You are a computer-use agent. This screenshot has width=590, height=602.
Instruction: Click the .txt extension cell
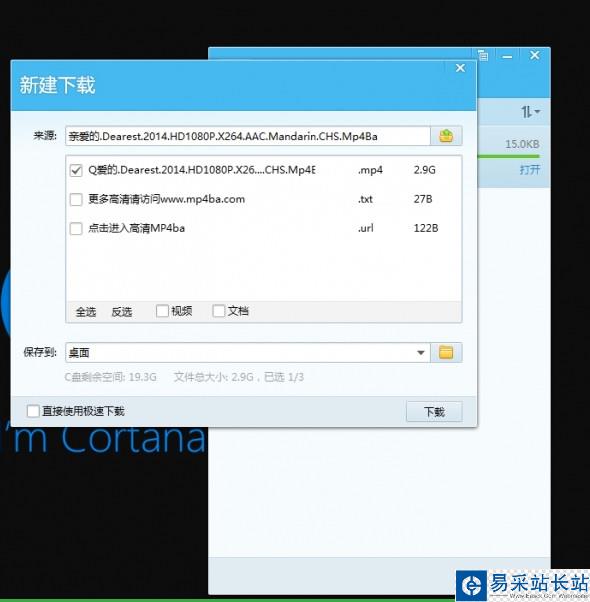point(365,199)
